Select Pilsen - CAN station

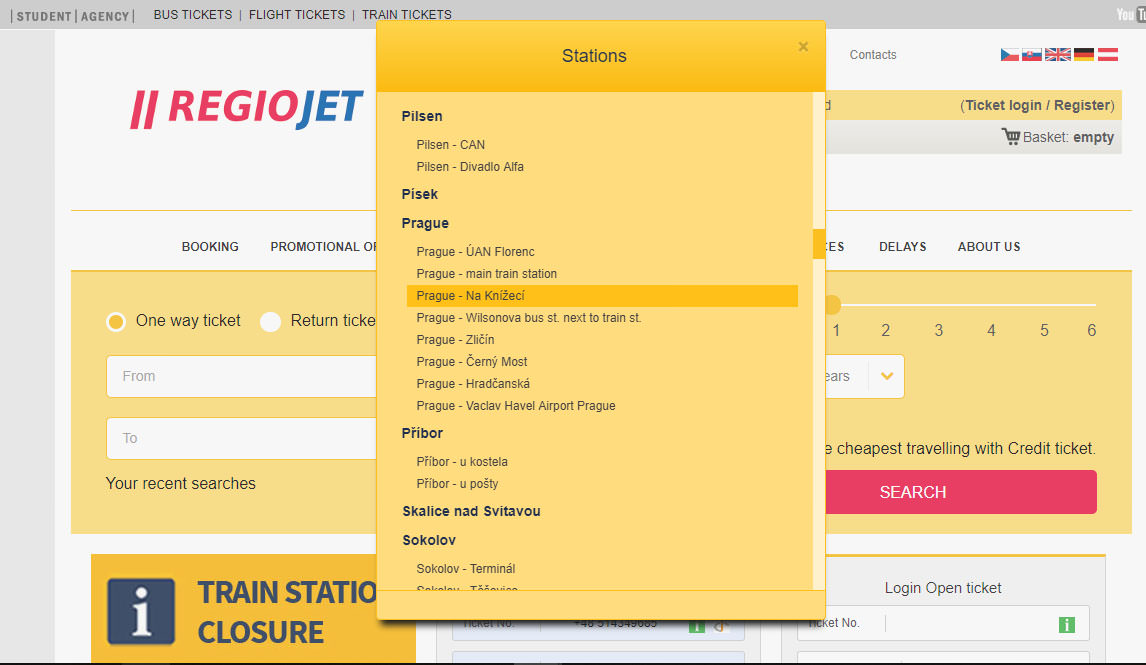451,145
